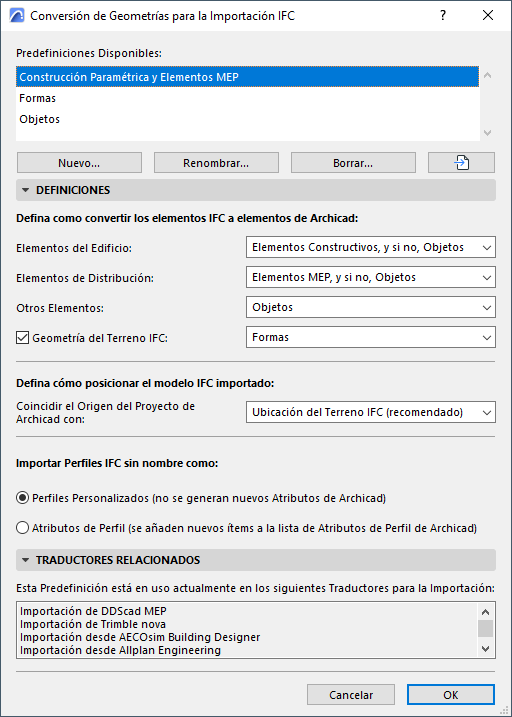Select 'Construcción Paramétrica y Elementos MEP' preset

click(x=247, y=77)
